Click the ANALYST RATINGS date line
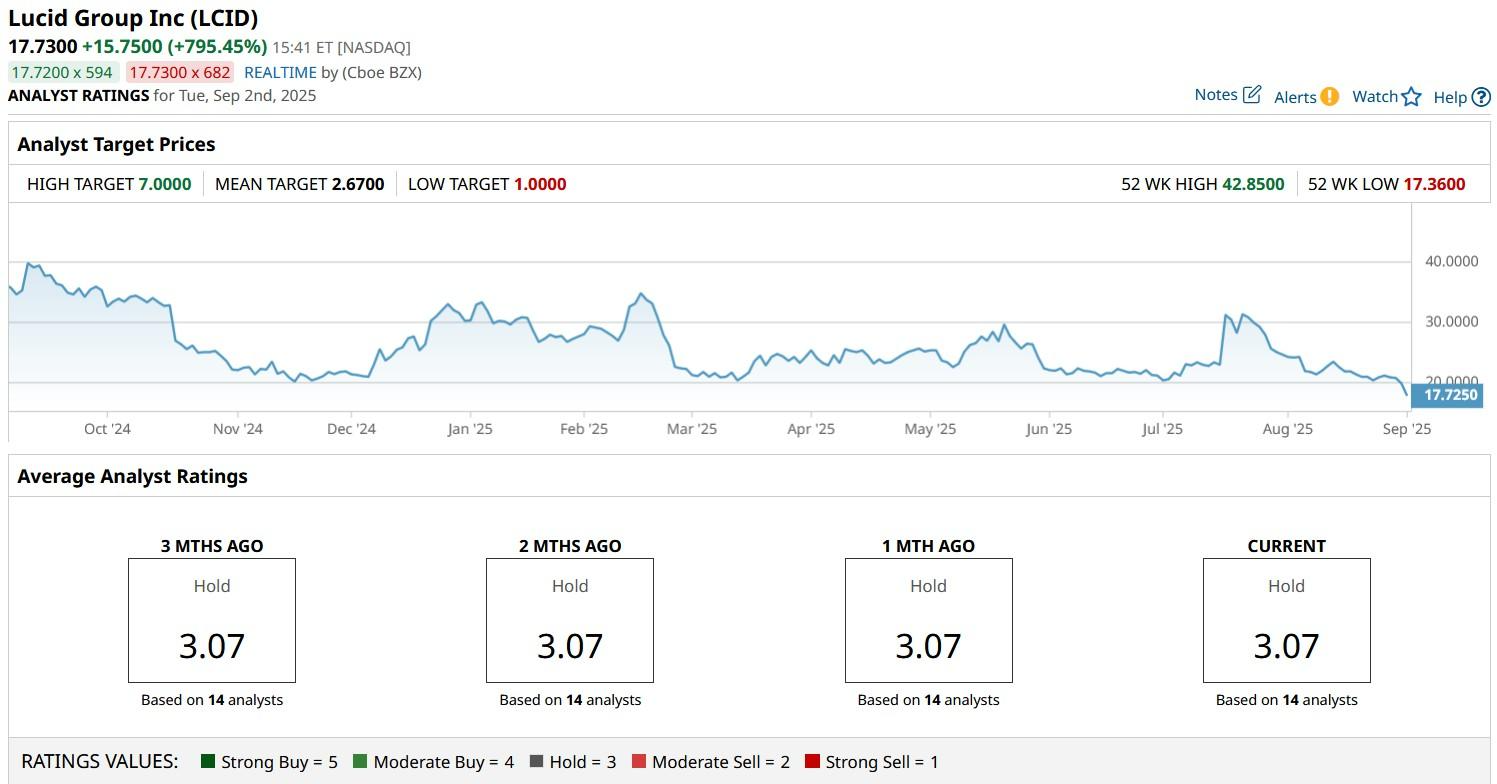This screenshot has height=784, width=1497. pos(162,96)
